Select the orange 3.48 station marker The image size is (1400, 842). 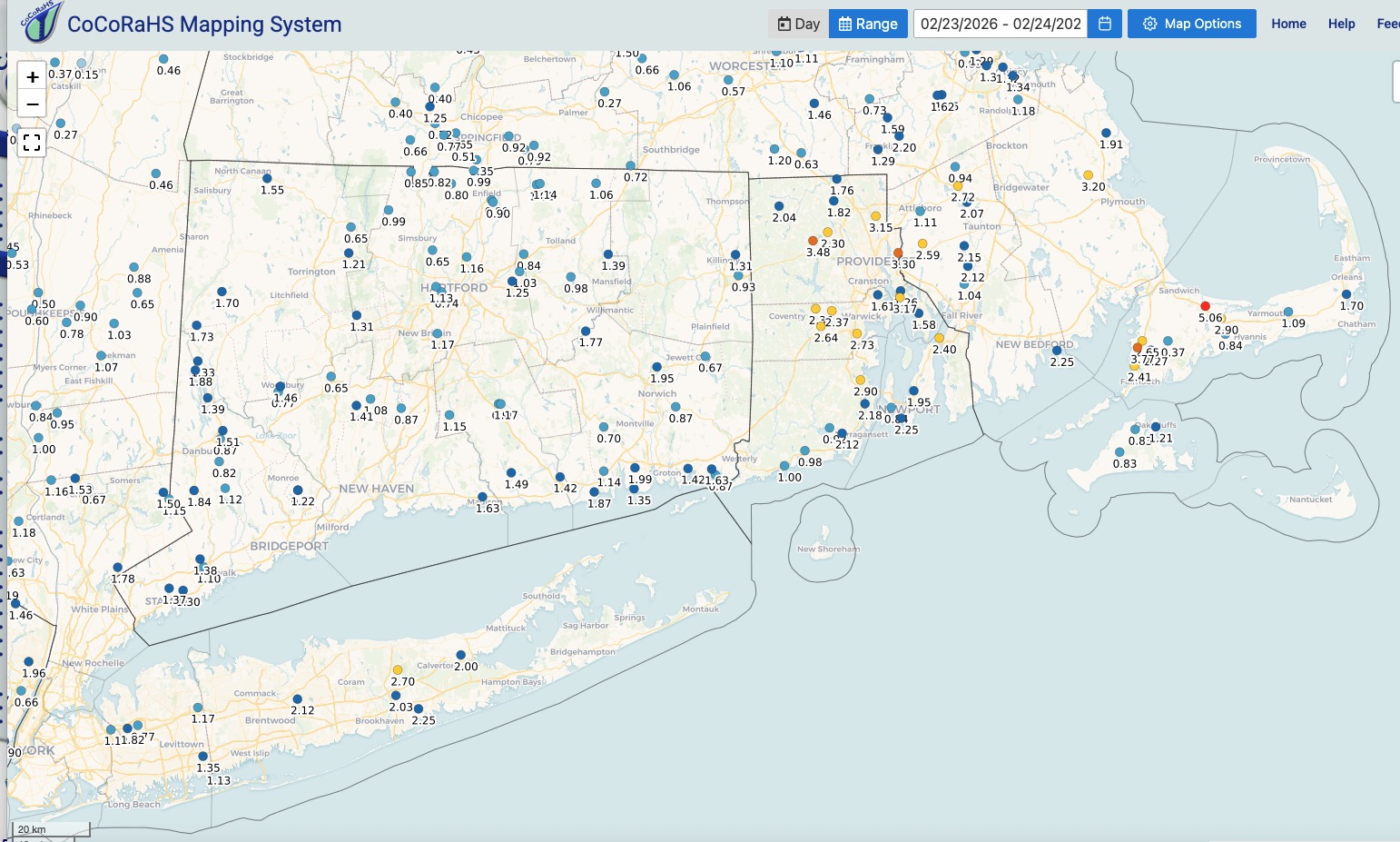coord(813,241)
